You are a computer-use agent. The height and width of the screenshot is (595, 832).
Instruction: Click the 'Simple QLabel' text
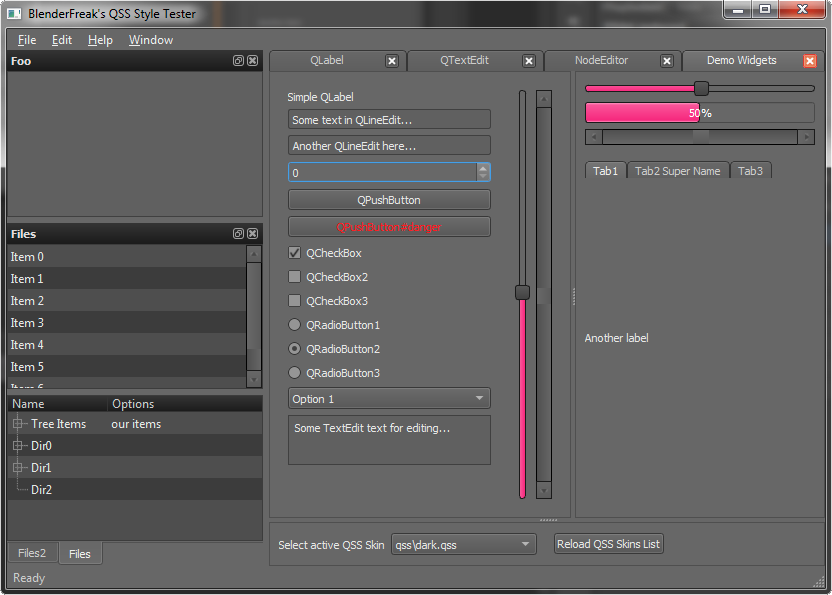(x=320, y=97)
